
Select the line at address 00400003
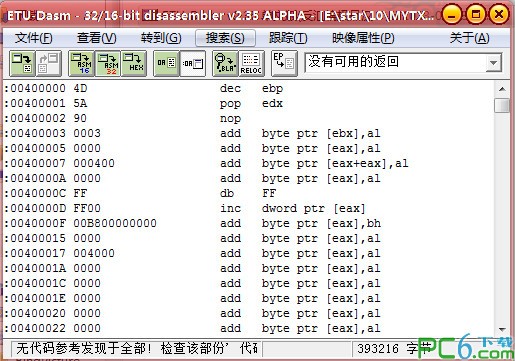(248, 133)
